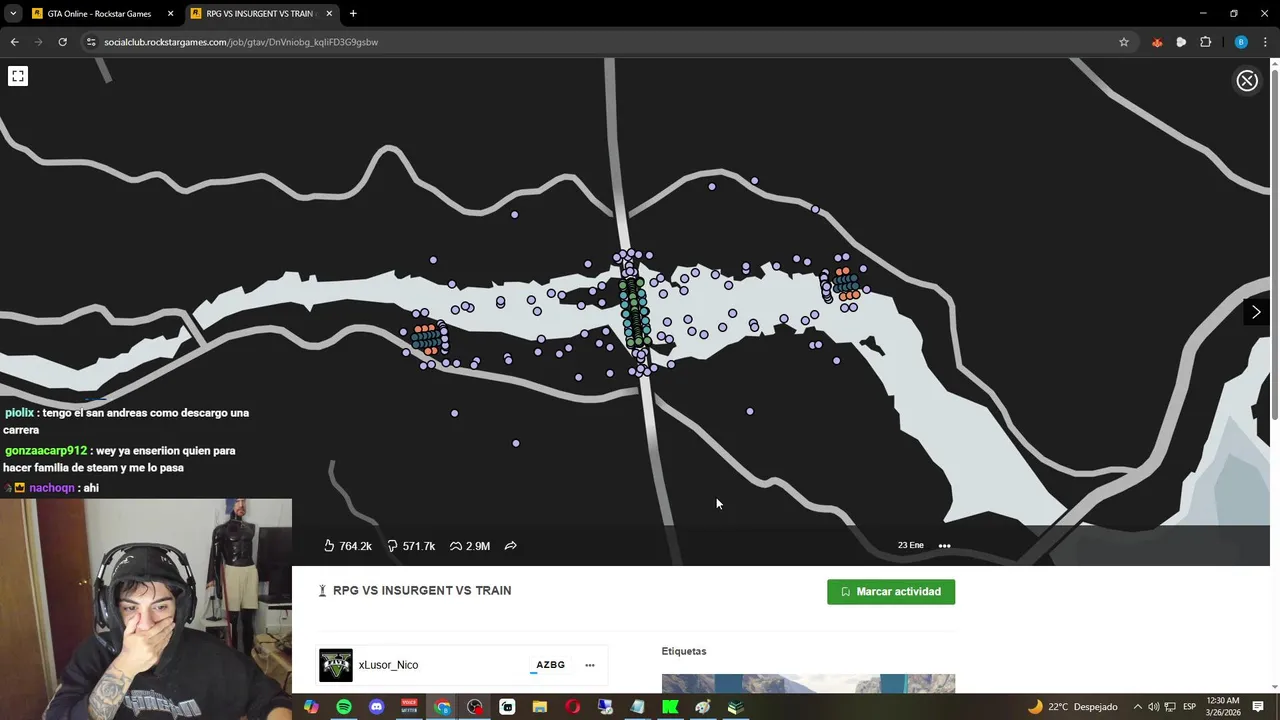The height and width of the screenshot is (720, 1280).
Task: Click the ESP language indicator
Action: 1189,707
